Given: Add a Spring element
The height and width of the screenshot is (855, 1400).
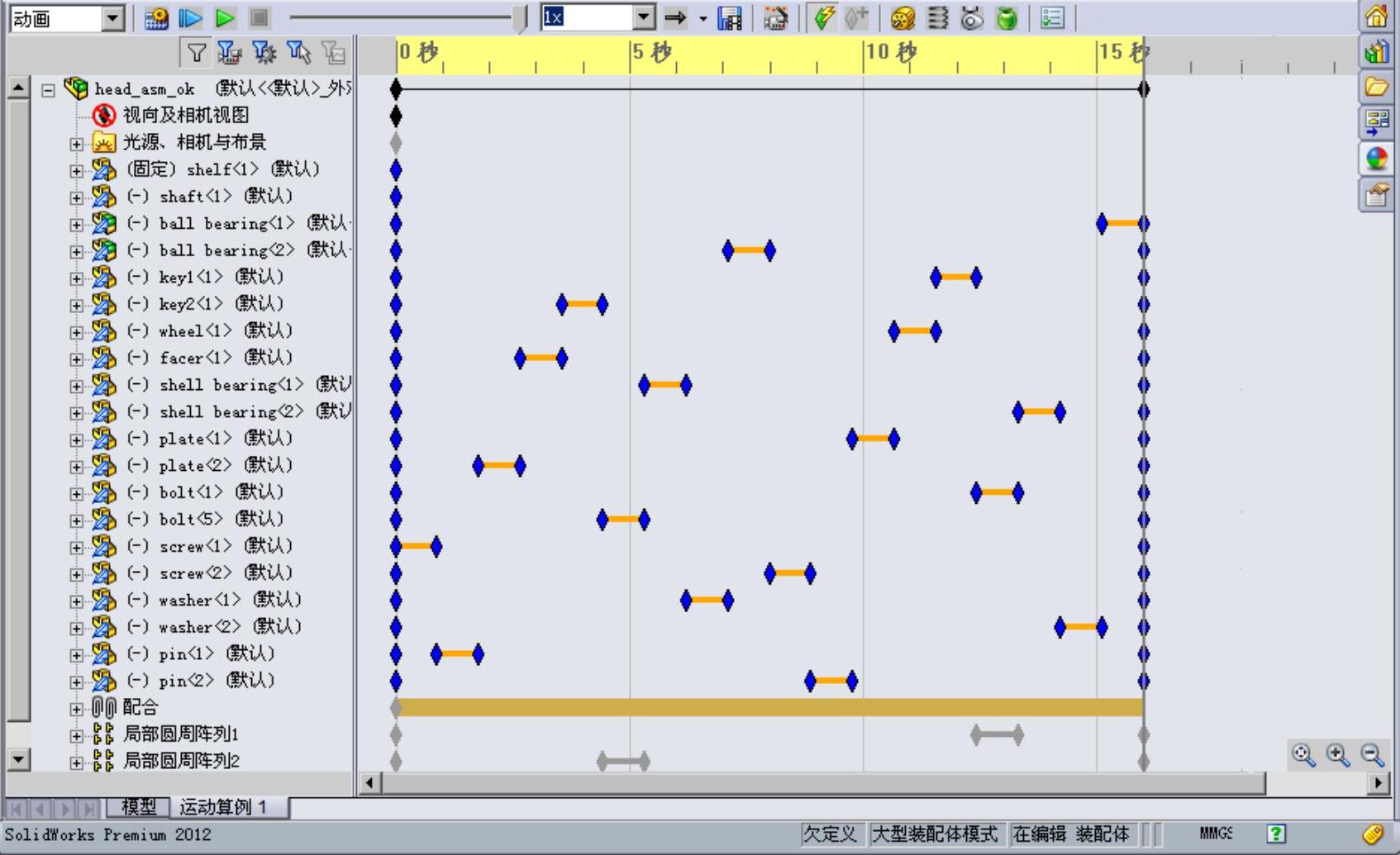Looking at the screenshot, I should (x=938, y=18).
